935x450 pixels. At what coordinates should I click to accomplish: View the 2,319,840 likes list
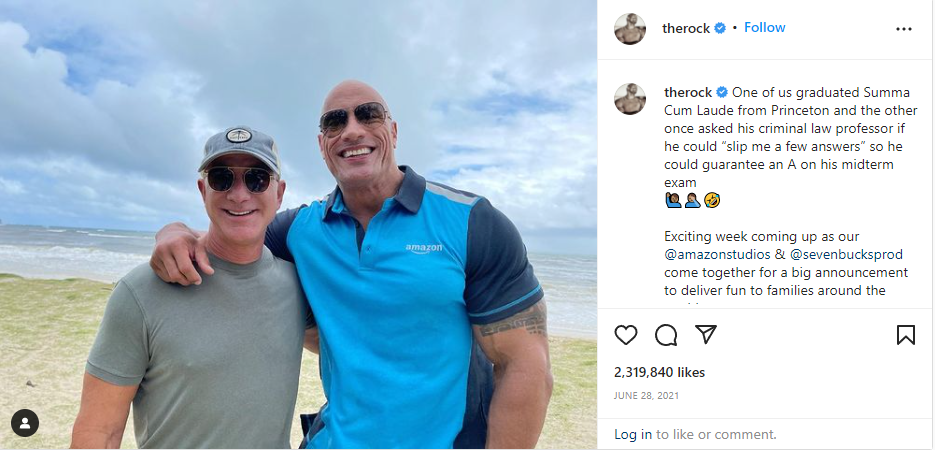[x=660, y=372]
